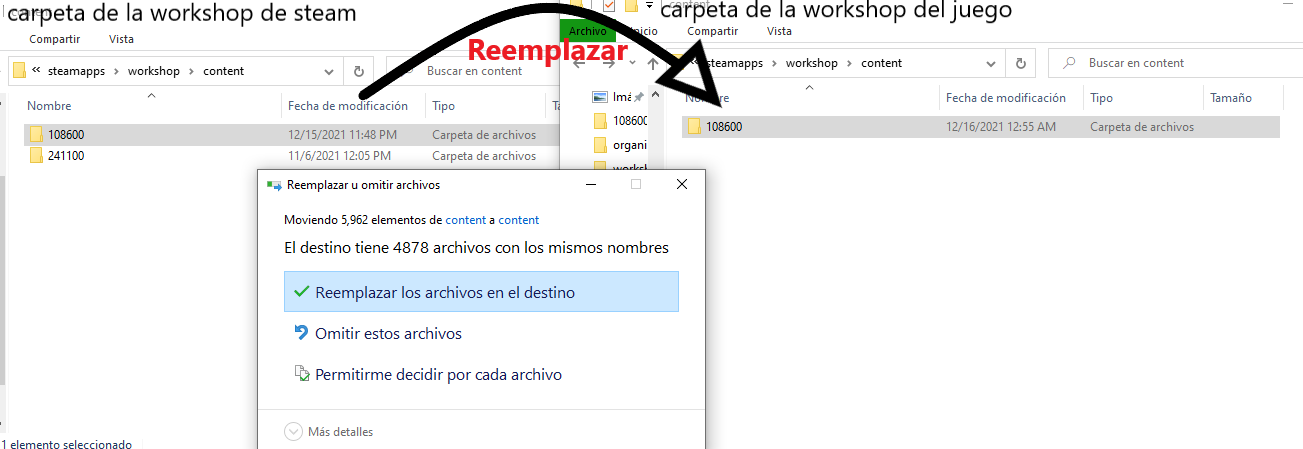
Task: Open address history dropdown in left window
Action: click(329, 71)
